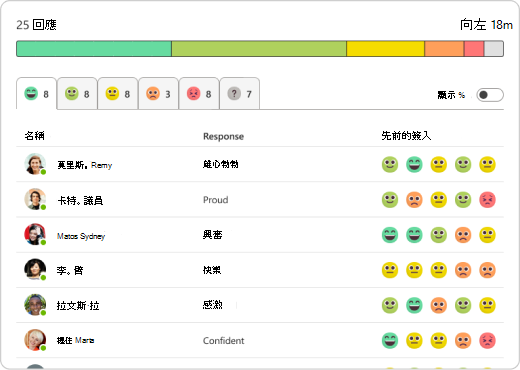
Task: Open the green smiling emoji tab
Action: (x=77, y=94)
